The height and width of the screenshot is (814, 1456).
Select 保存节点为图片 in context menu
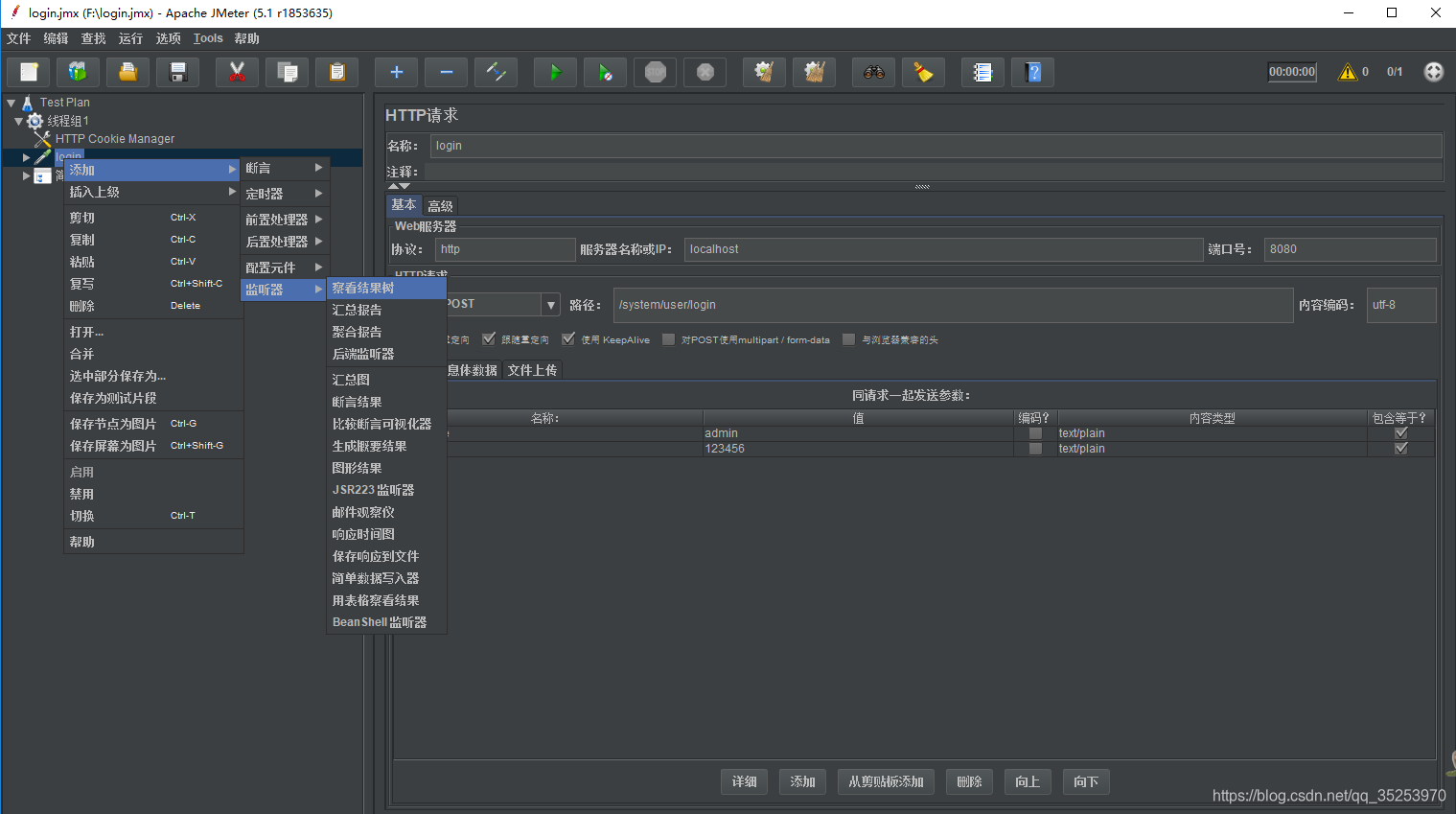point(153,424)
